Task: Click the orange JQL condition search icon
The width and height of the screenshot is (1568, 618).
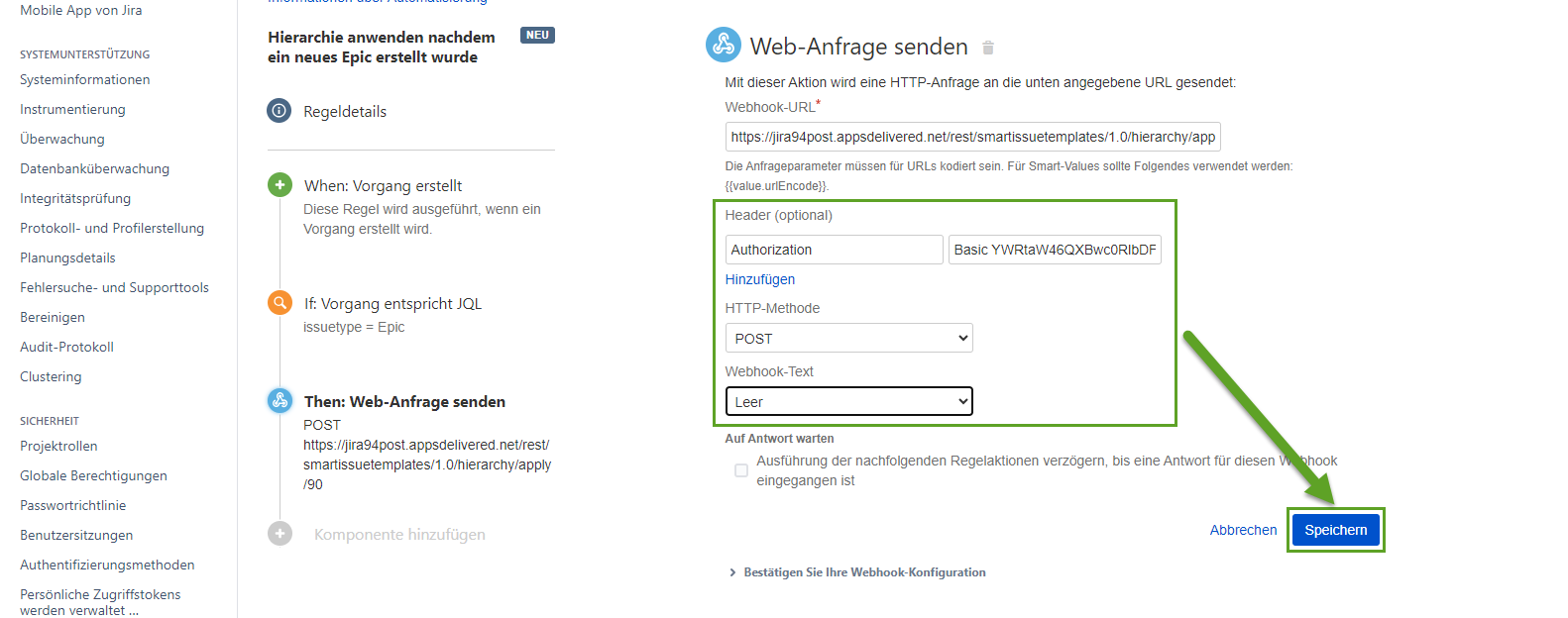Action: pyautogui.click(x=280, y=303)
